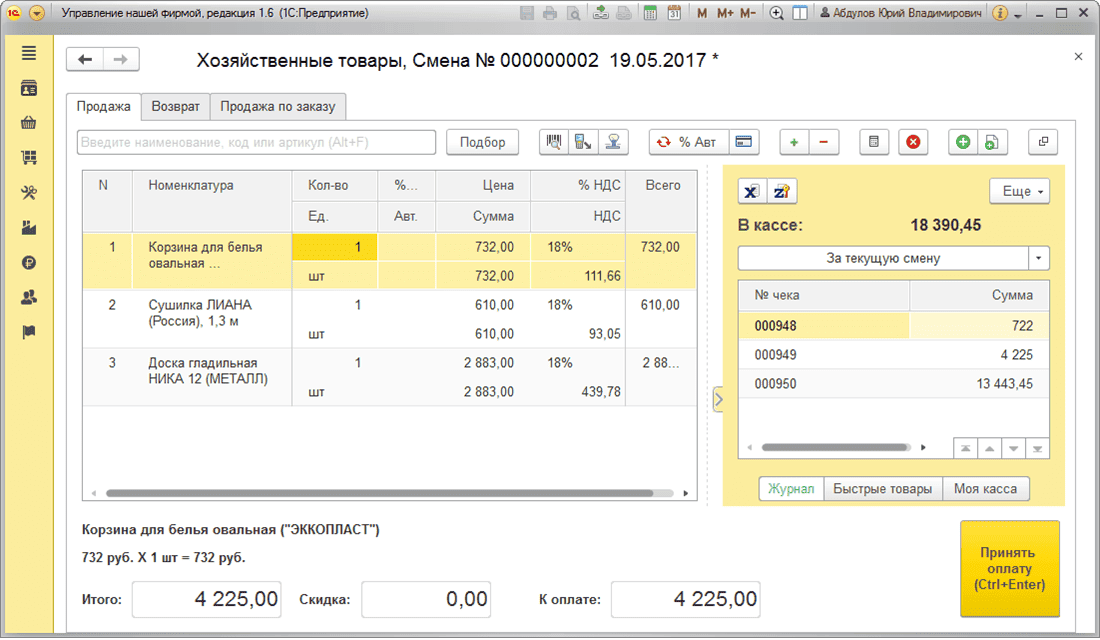The width and height of the screenshot is (1100, 640).
Task: Open the company flag icon in sidebar
Action: coord(29,332)
